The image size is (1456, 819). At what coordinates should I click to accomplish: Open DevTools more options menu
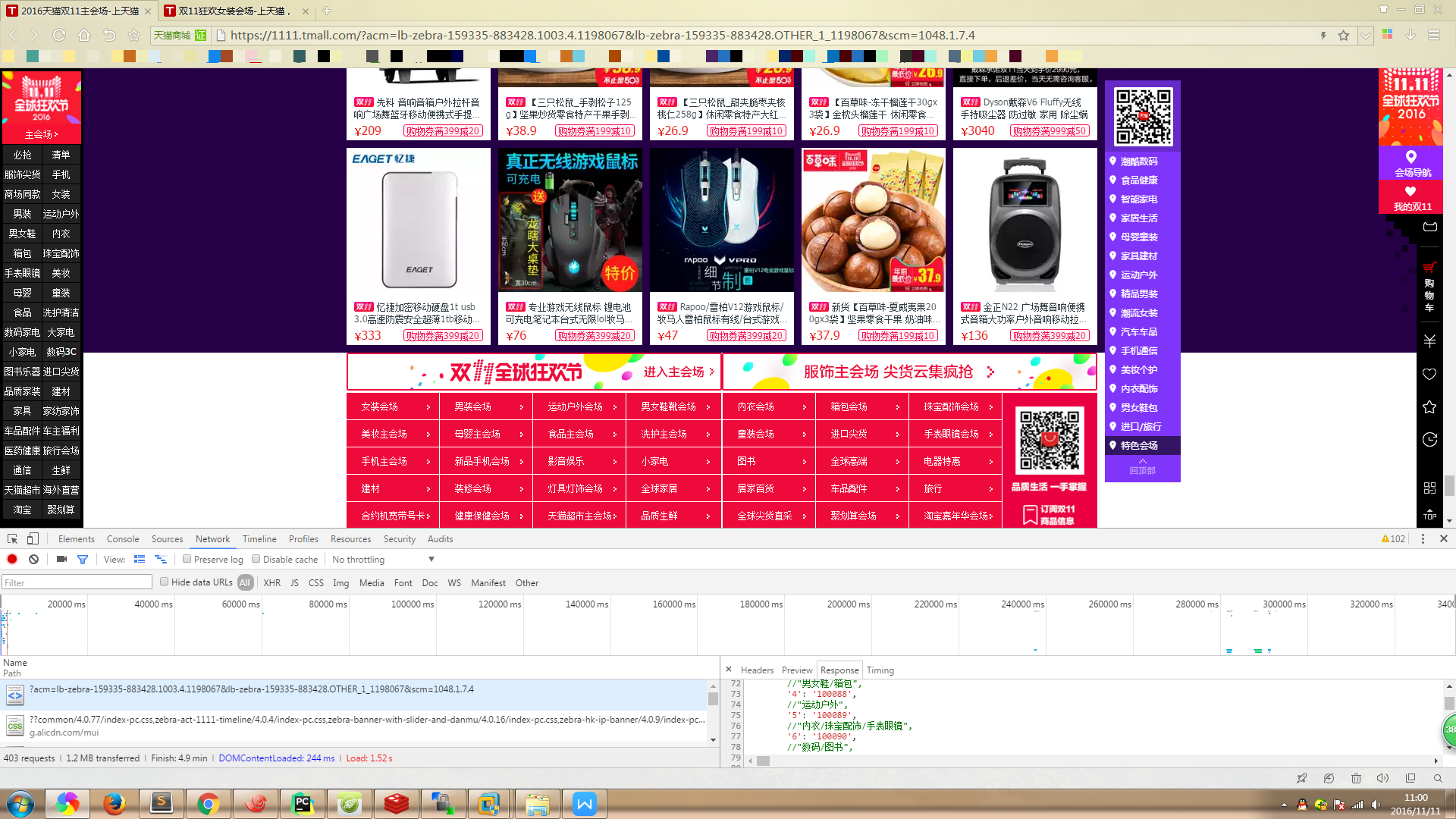coord(1423,539)
